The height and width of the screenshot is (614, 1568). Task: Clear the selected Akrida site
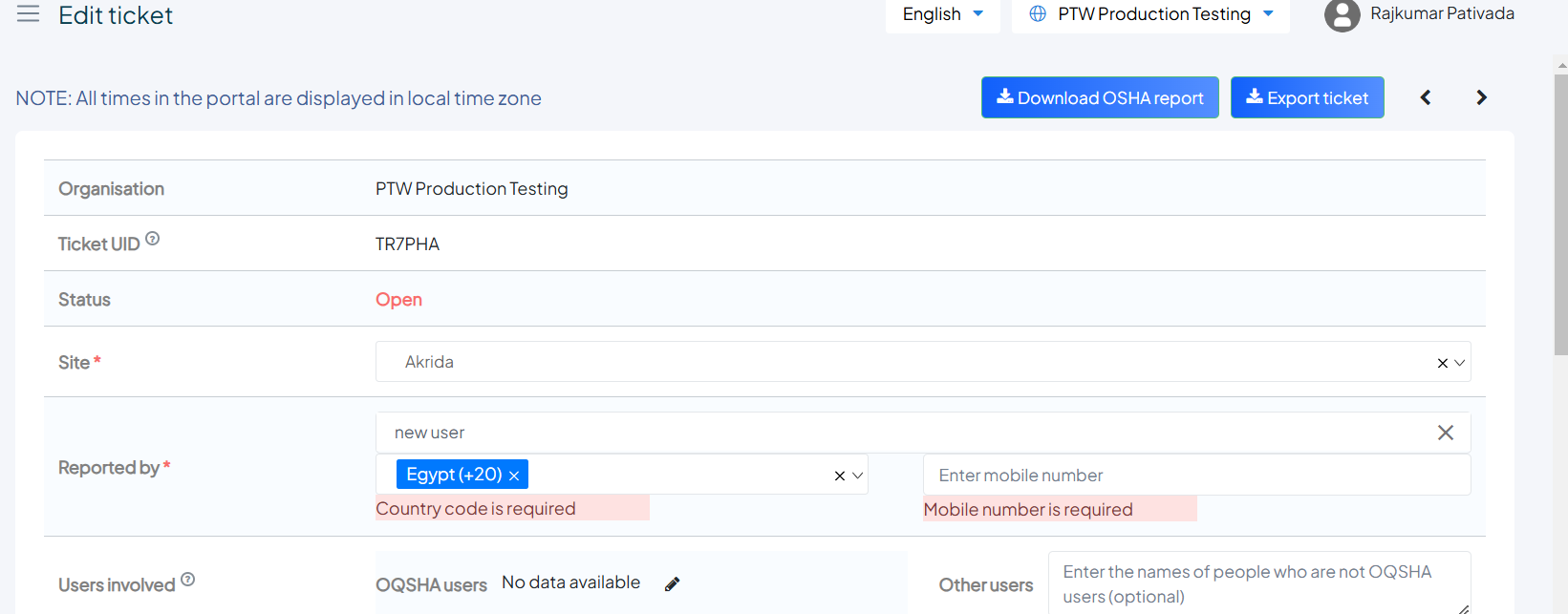(1442, 363)
